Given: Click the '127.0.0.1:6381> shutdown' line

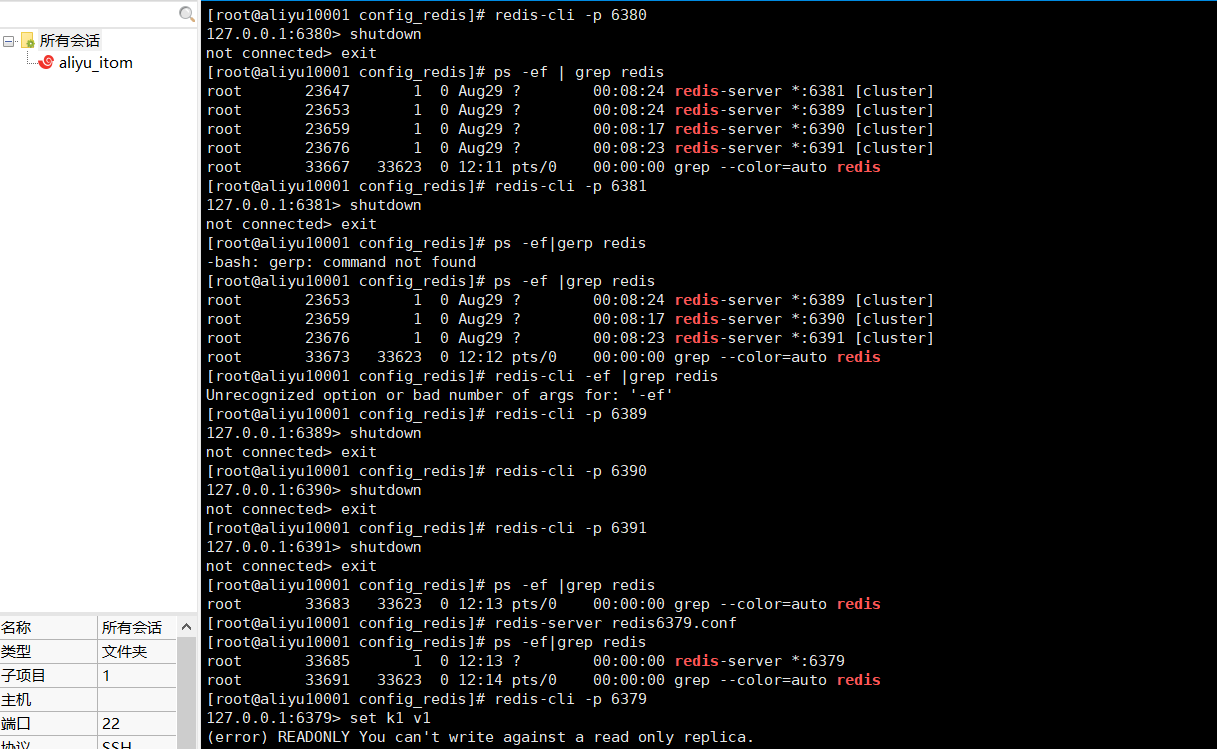Looking at the screenshot, I should coord(314,205).
